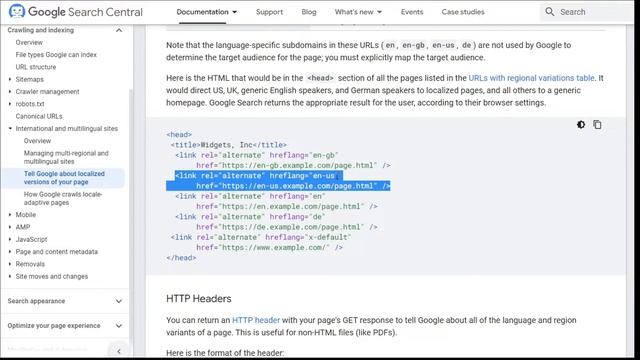640x360 pixels.
Task: Open Overview under Crawling and indexing
Action: [x=29, y=42]
